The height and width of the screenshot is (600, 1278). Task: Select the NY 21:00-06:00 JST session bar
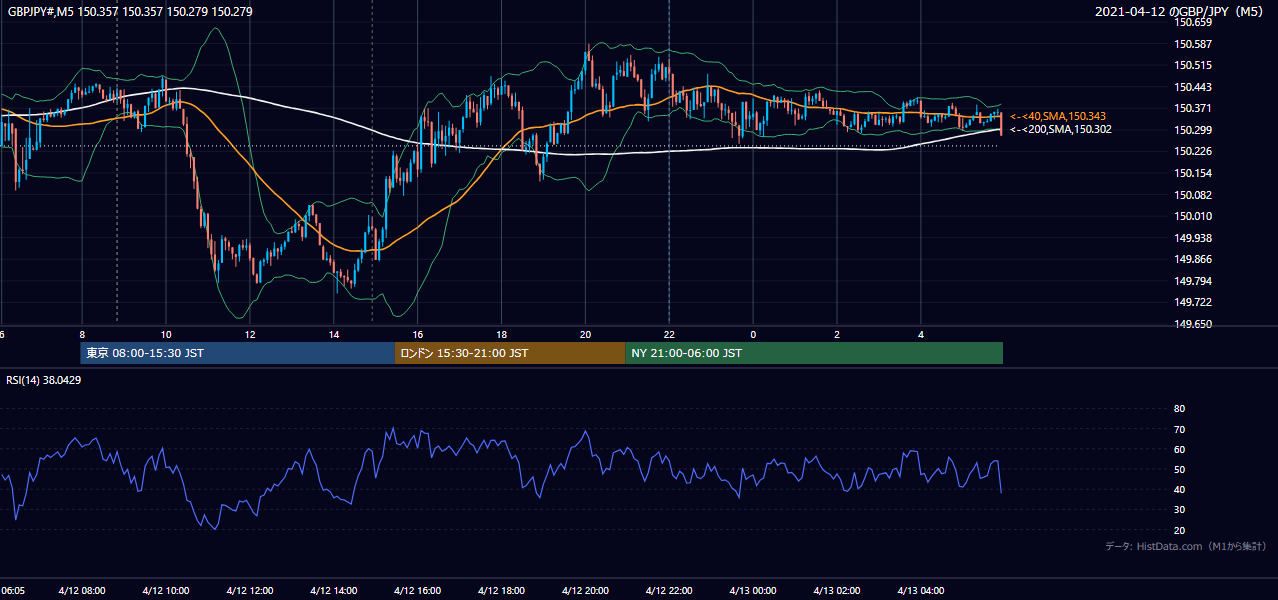coord(814,353)
